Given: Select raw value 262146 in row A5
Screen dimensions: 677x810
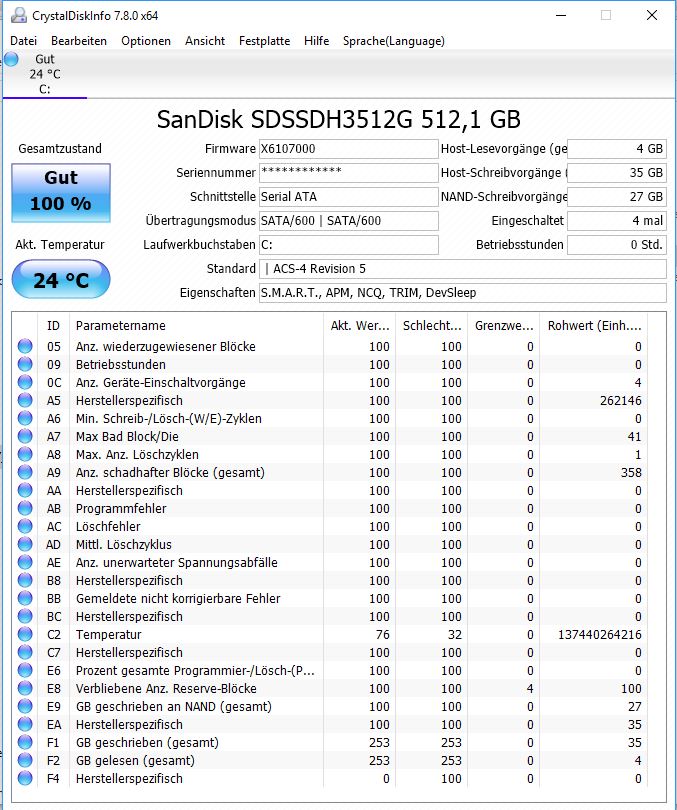Looking at the screenshot, I should tap(621, 400).
